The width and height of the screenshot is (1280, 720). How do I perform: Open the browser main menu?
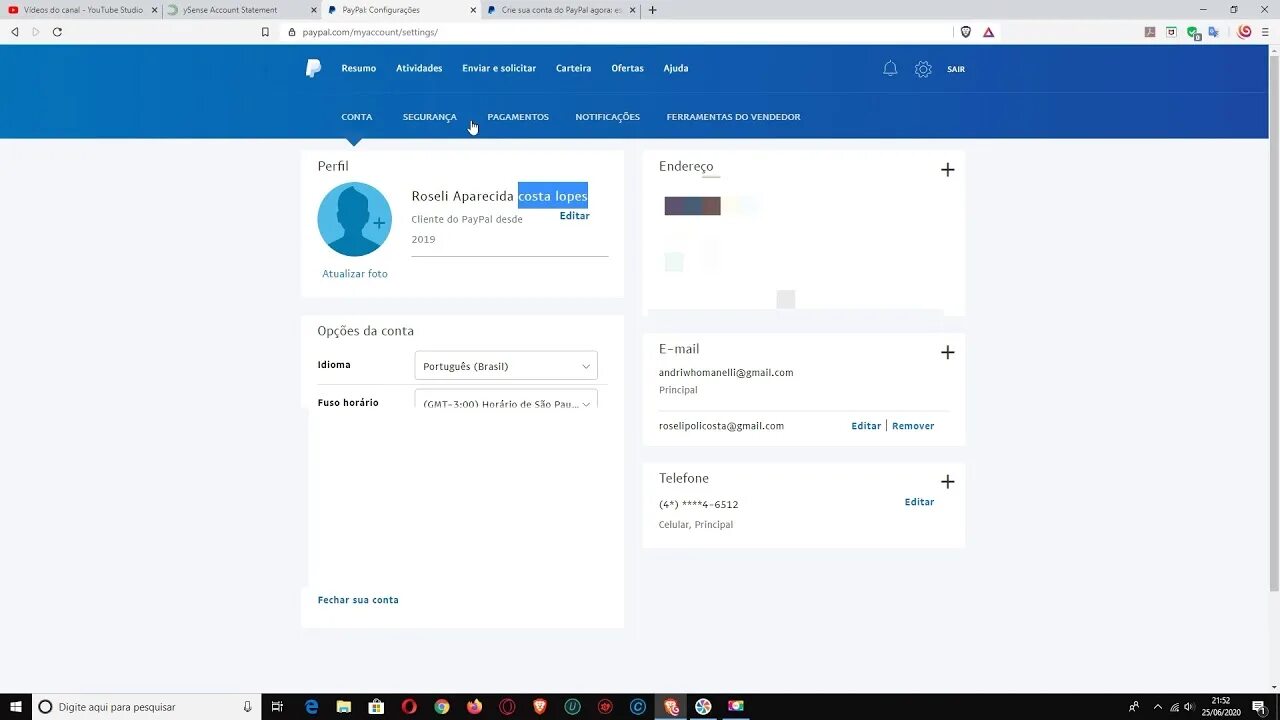pyautogui.click(x=1265, y=32)
